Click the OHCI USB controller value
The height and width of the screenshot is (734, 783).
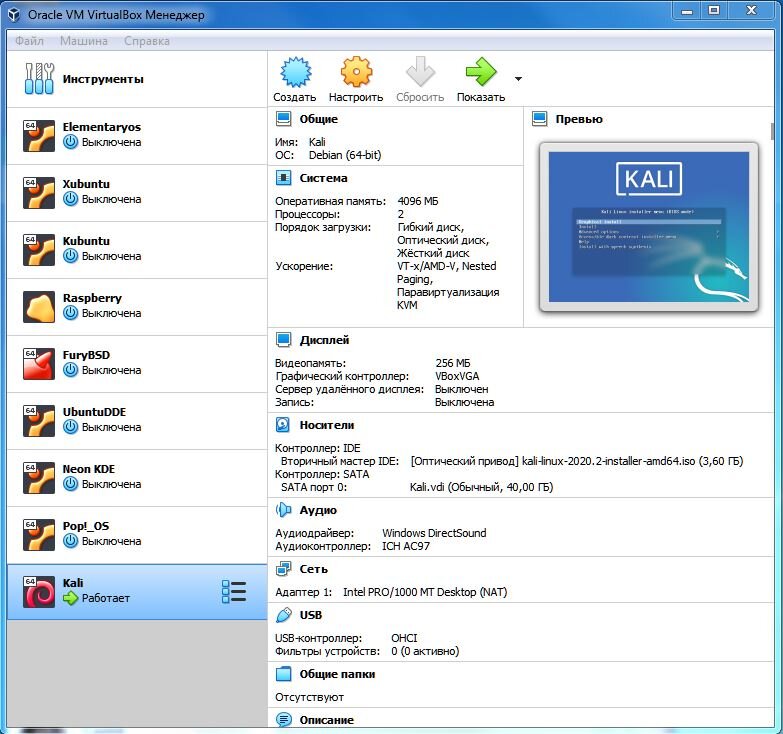[404, 638]
